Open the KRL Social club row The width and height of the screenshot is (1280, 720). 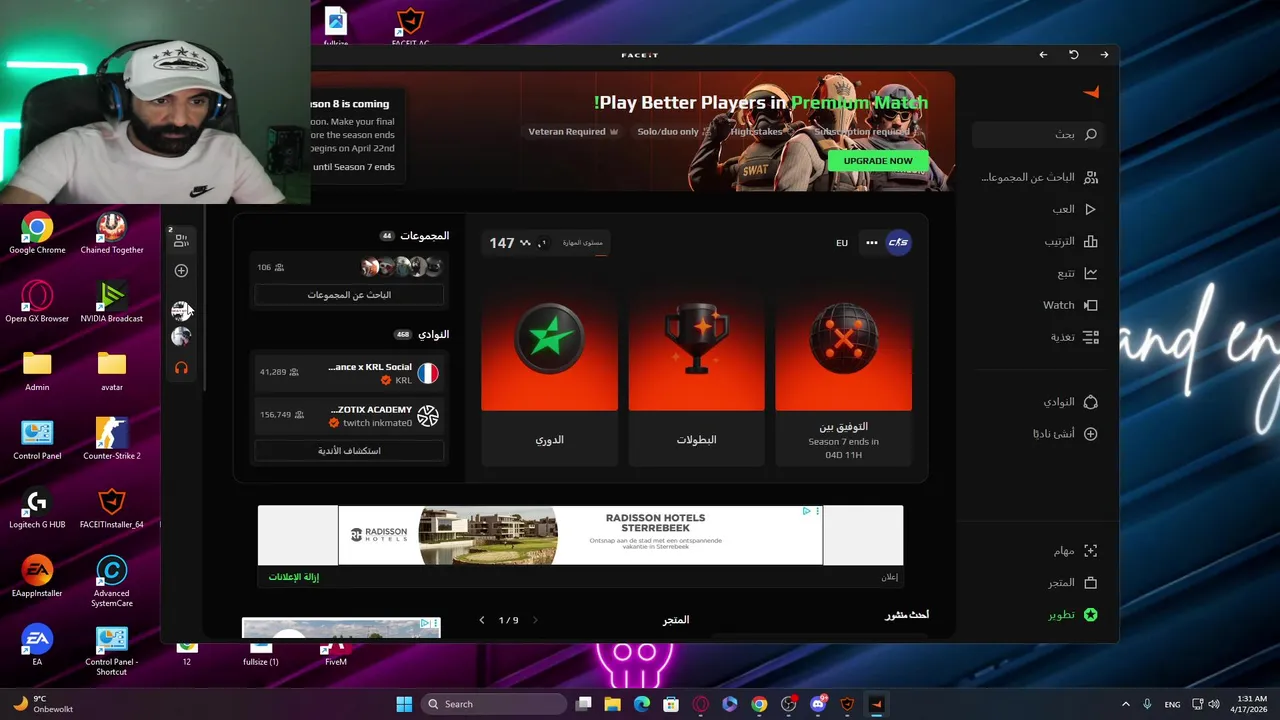coord(349,374)
